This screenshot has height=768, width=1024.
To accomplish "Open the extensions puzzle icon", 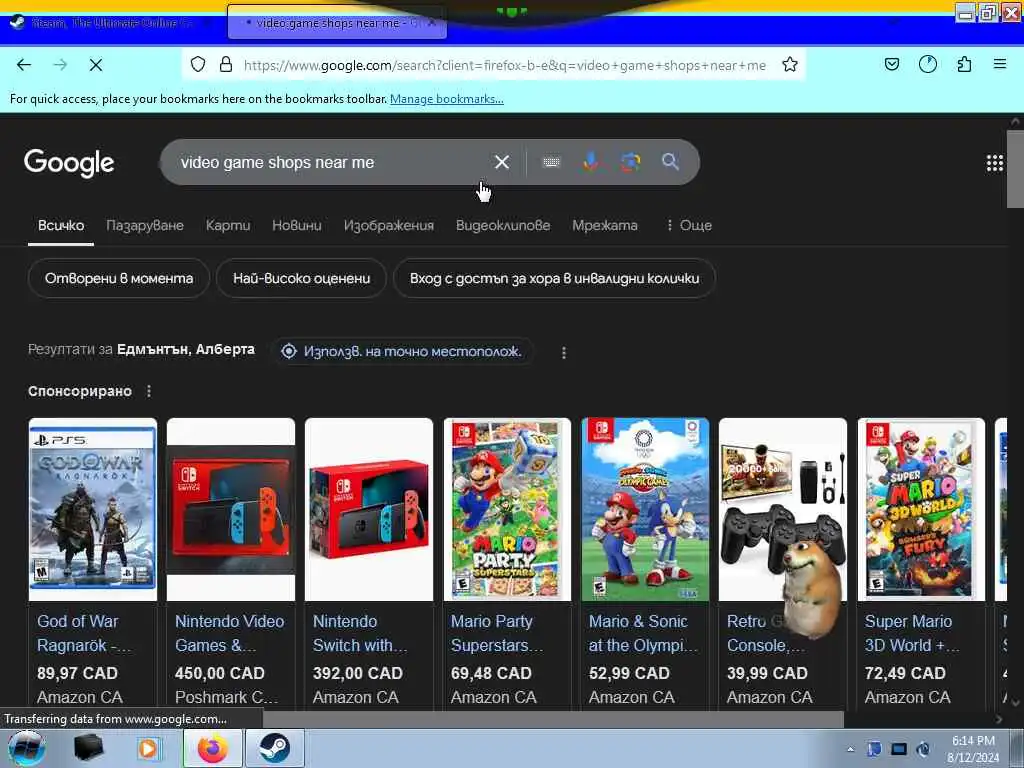I will [x=964, y=64].
